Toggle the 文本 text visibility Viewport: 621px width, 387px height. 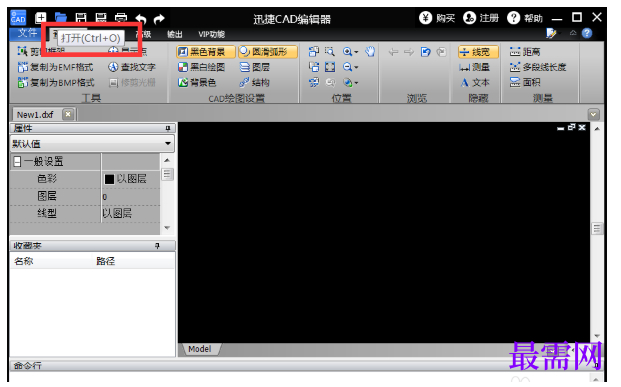475,82
